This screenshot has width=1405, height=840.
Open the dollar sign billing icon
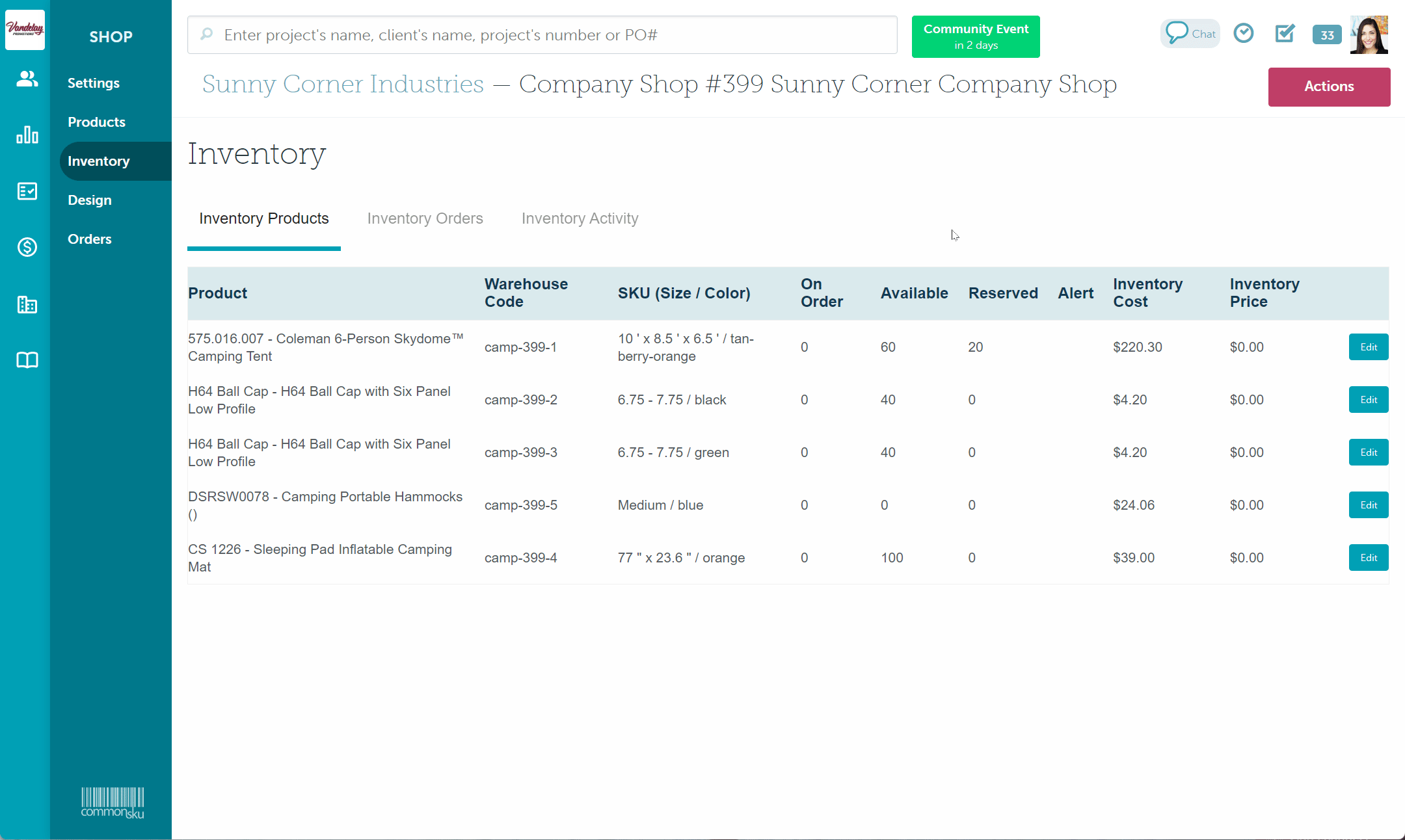click(27, 247)
